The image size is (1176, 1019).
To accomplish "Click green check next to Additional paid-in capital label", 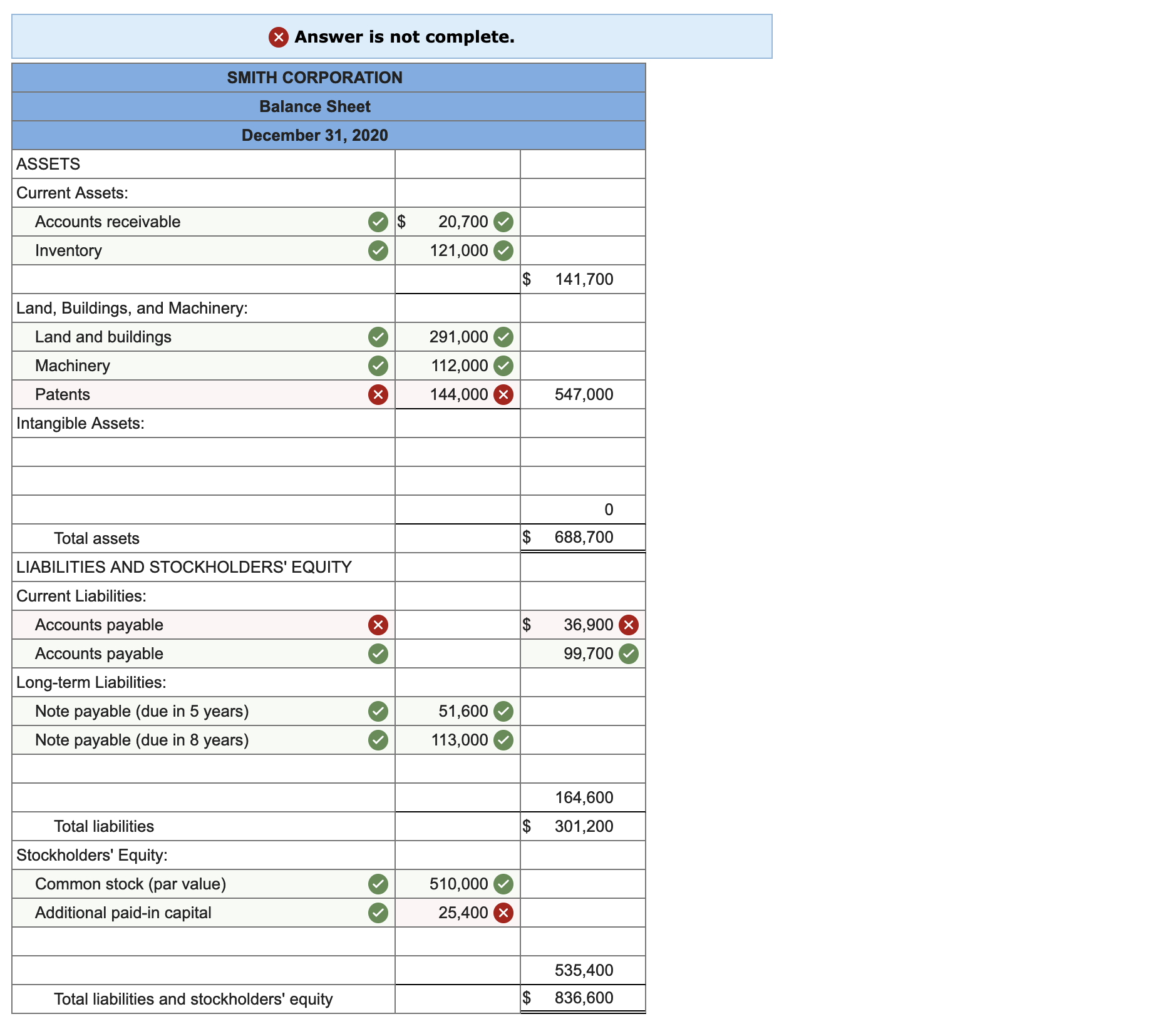I will click(378, 913).
